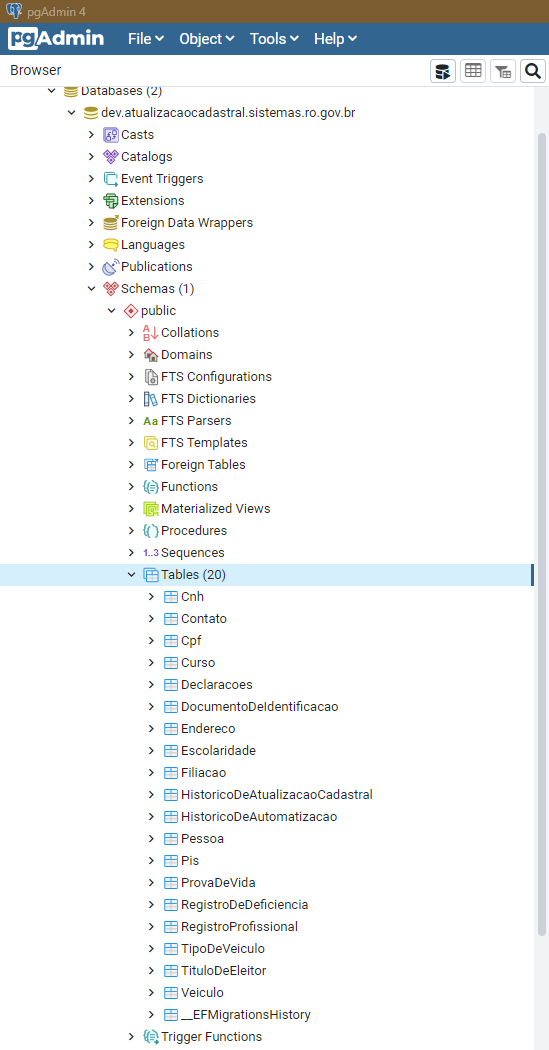Viewport: 549px width, 1050px height.
Task: Collapse the dev.atualizacaocadastral database node
Action: click(72, 112)
